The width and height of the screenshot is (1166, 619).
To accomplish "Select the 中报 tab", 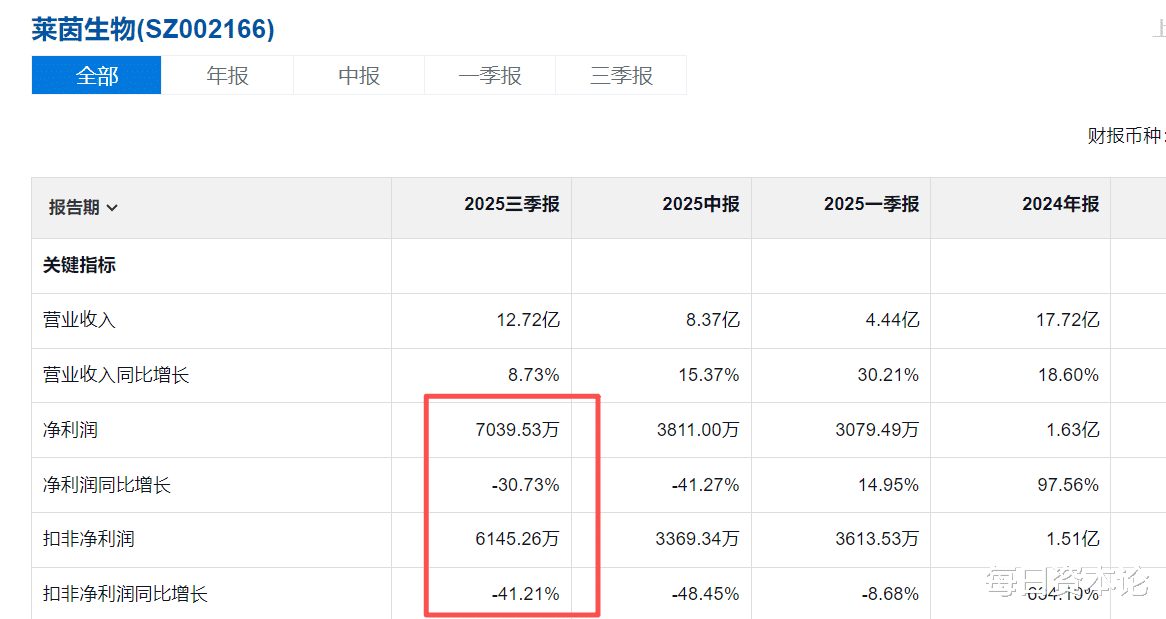I will coord(359,76).
